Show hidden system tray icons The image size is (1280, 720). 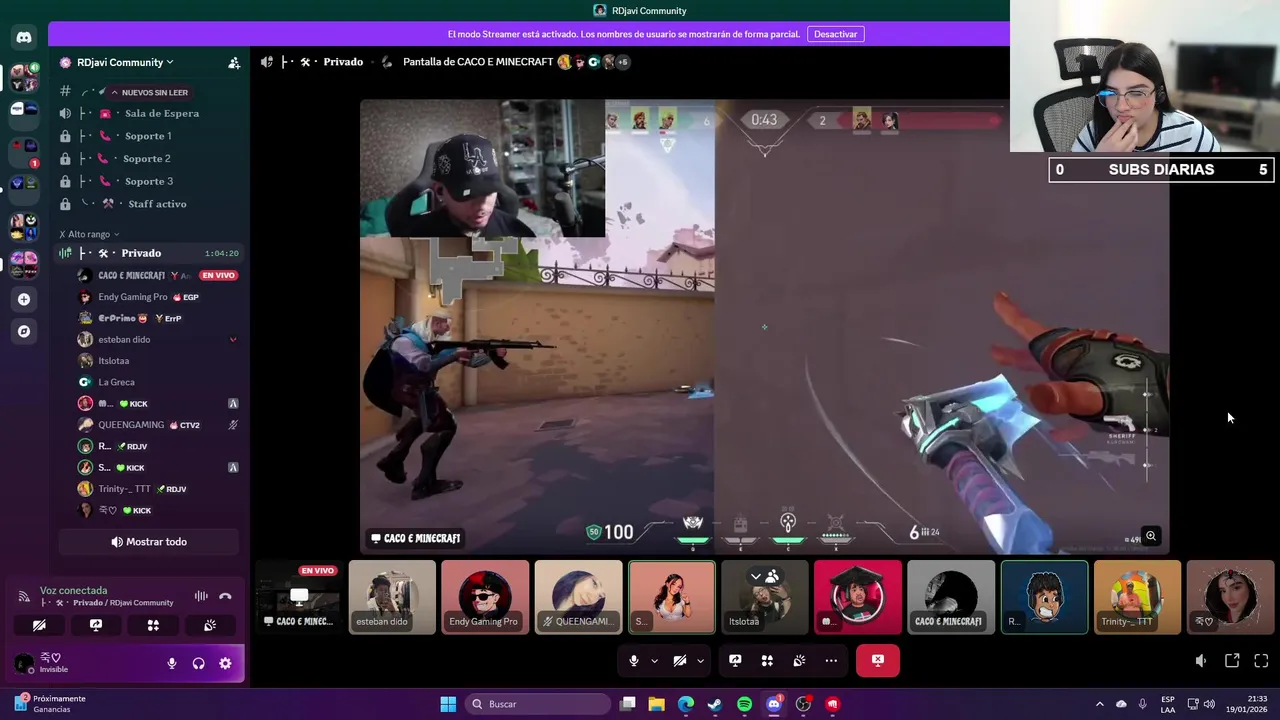pos(1099,704)
